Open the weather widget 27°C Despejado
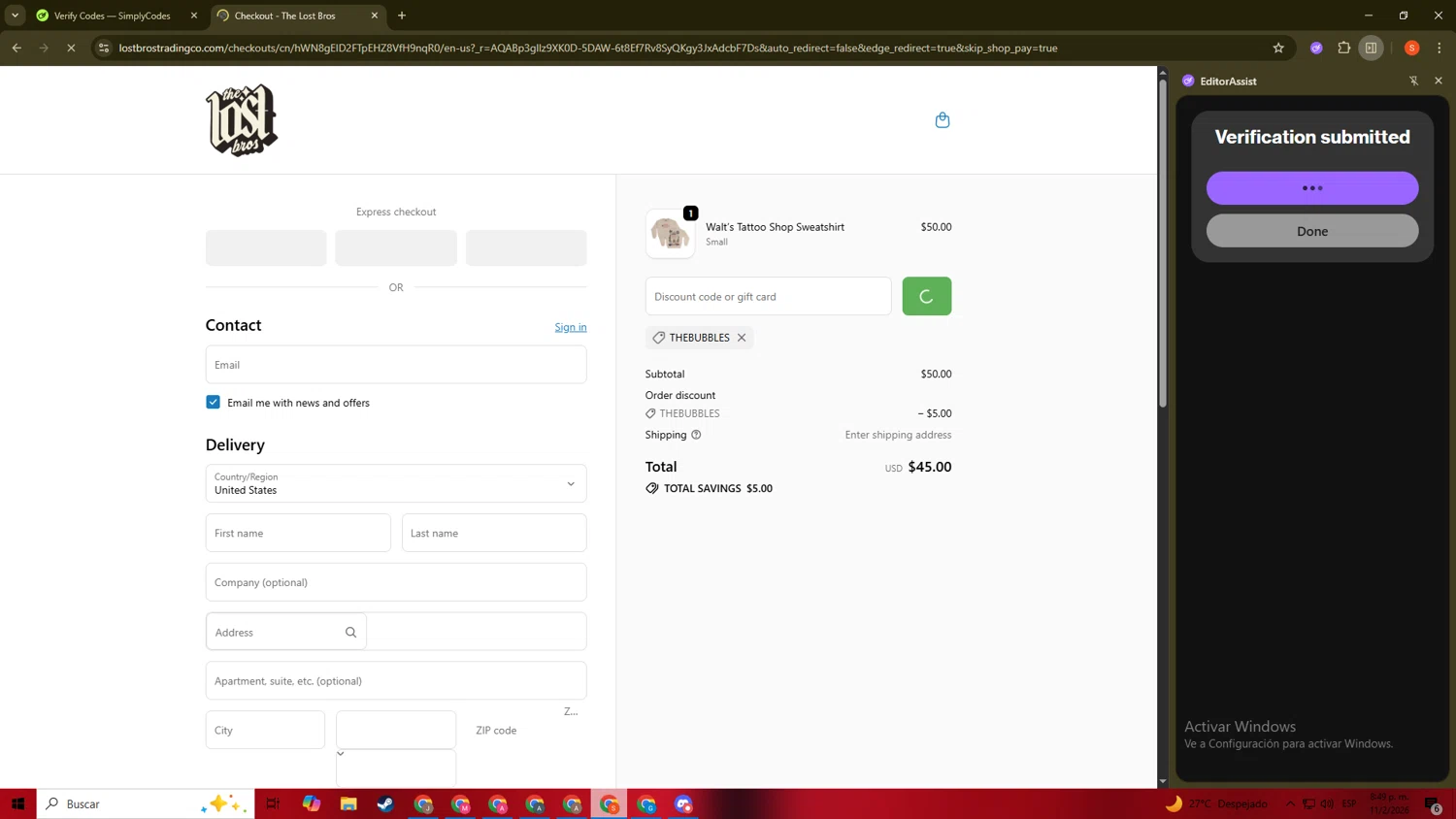 coord(1216,803)
